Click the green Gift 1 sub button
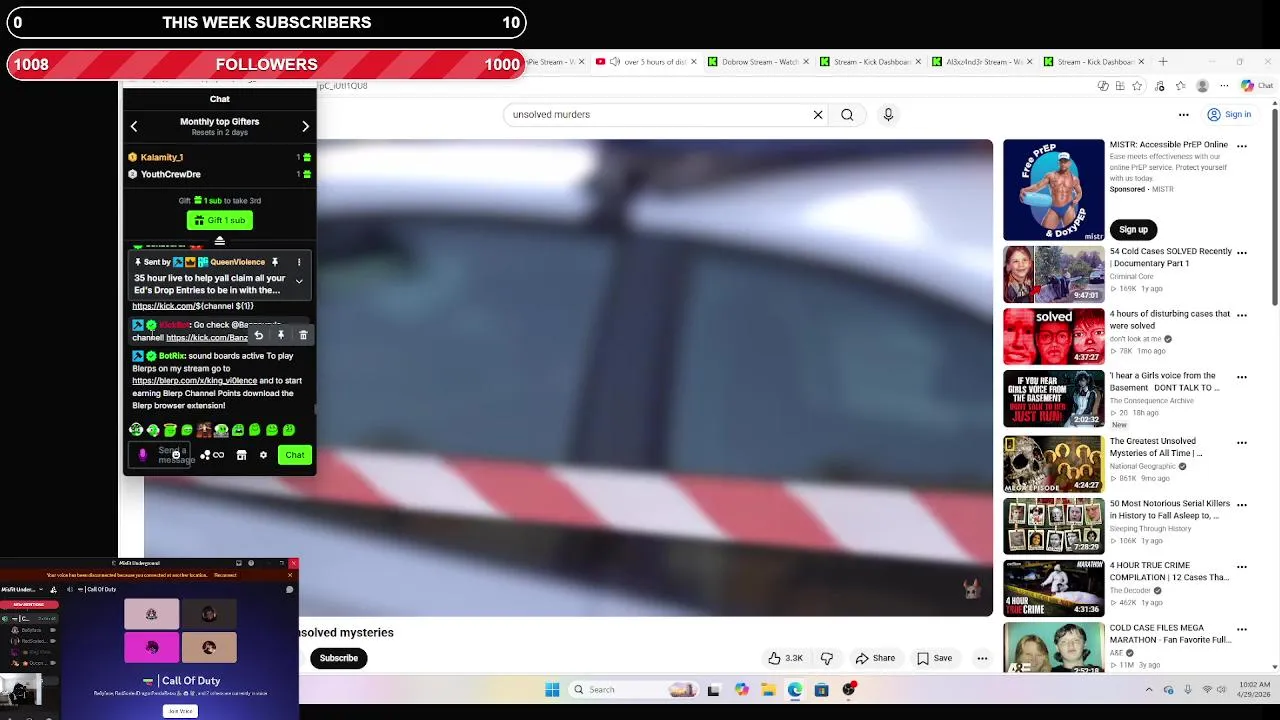The height and width of the screenshot is (720, 1280). click(x=220, y=220)
